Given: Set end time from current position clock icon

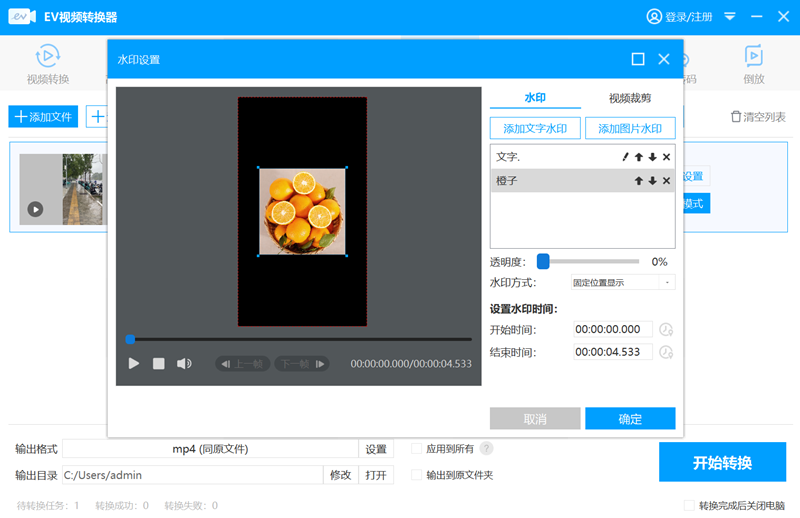Looking at the screenshot, I should [x=666, y=352].
